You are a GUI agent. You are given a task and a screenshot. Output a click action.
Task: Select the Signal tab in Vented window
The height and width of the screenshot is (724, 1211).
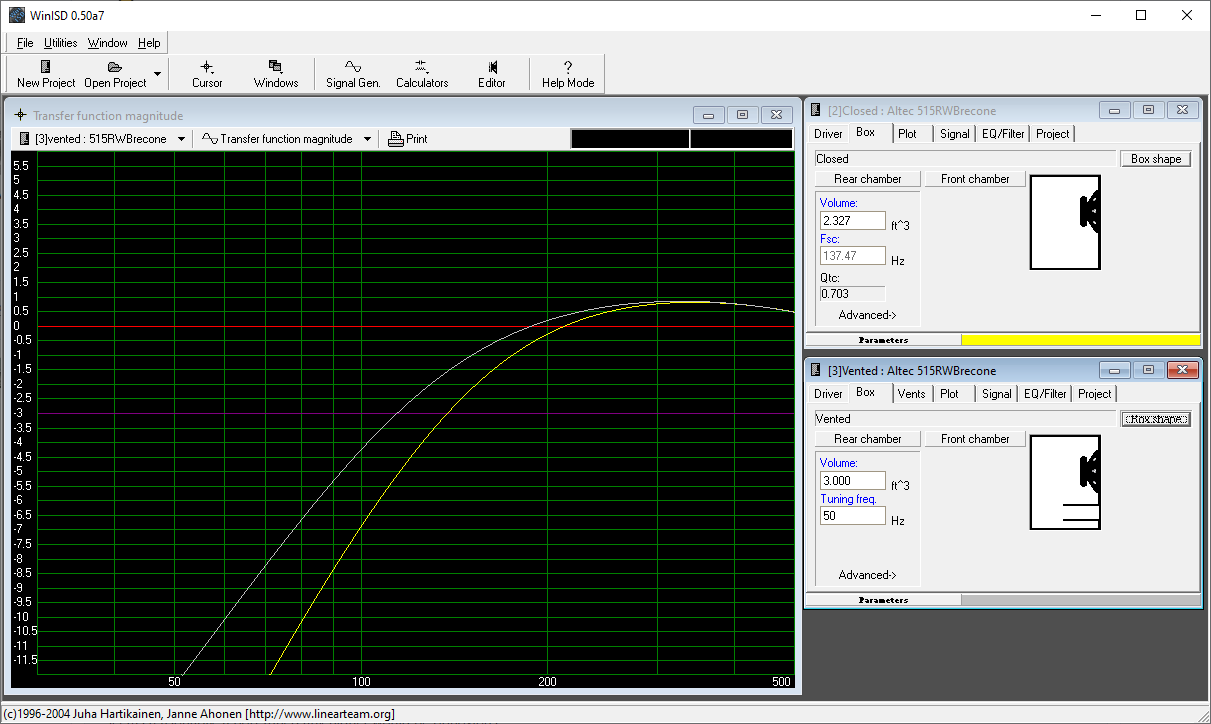(x=996, y=394)
